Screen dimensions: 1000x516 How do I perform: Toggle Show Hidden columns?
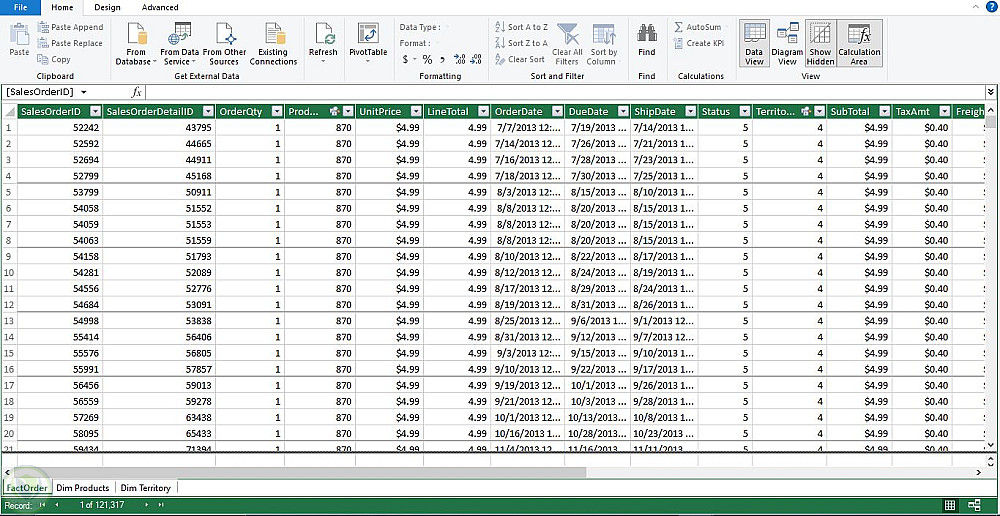[x=820, y=43]
